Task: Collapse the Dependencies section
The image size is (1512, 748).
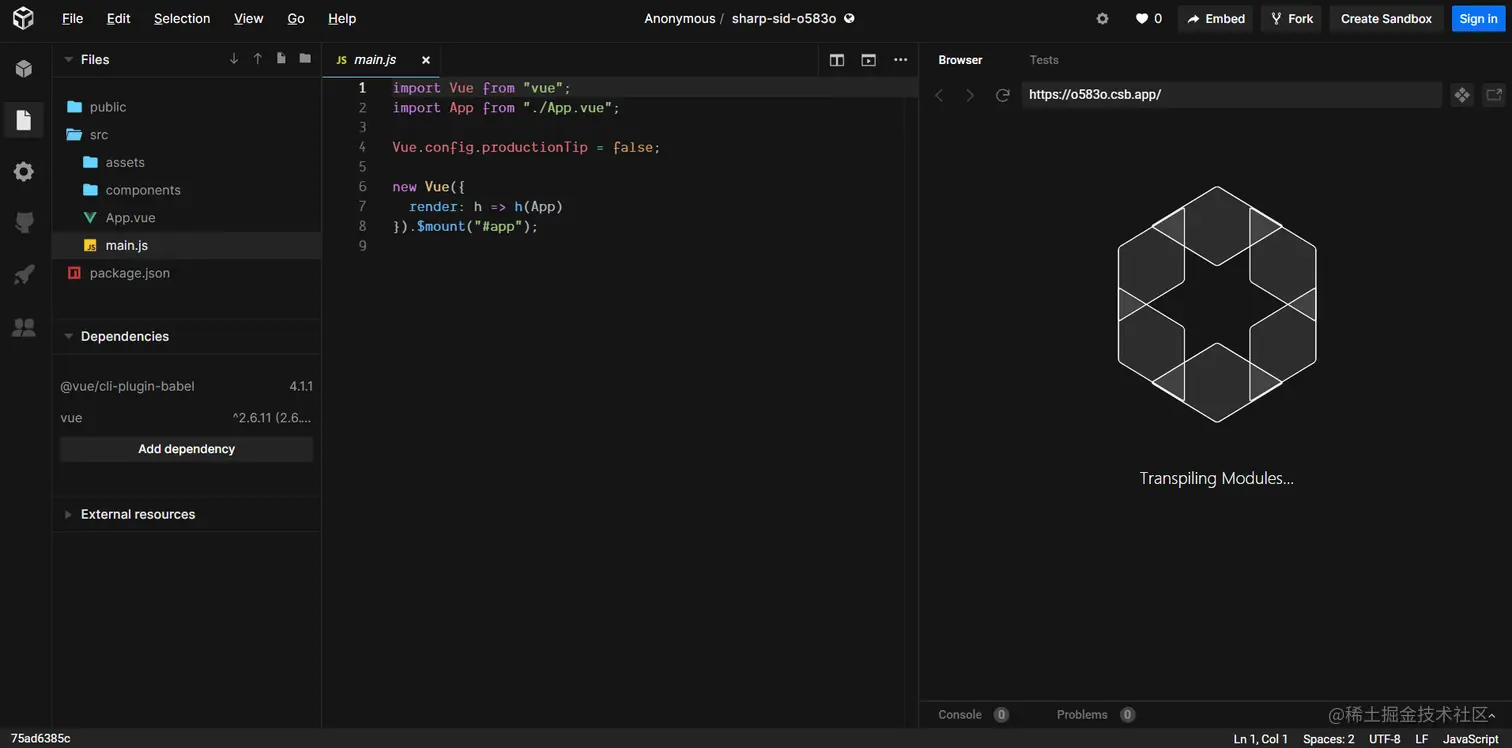Action: (x=68, y=336)
